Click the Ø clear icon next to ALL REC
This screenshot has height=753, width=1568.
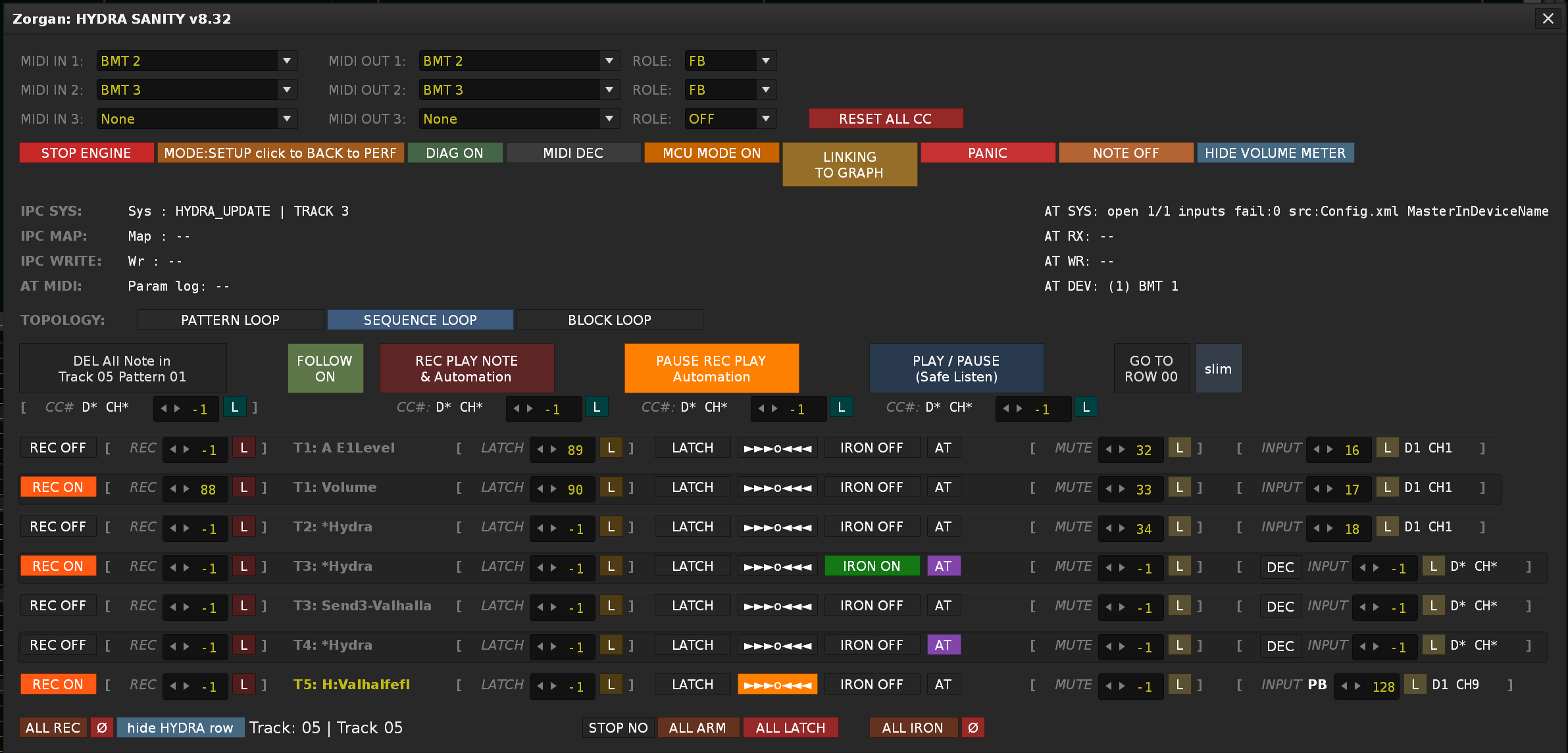click(x=102, y=727)
